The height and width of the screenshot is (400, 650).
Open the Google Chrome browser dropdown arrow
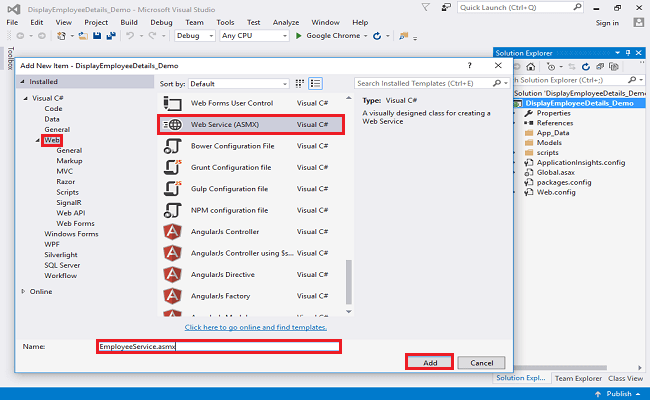pyautogui.click(x=366, y=36)
